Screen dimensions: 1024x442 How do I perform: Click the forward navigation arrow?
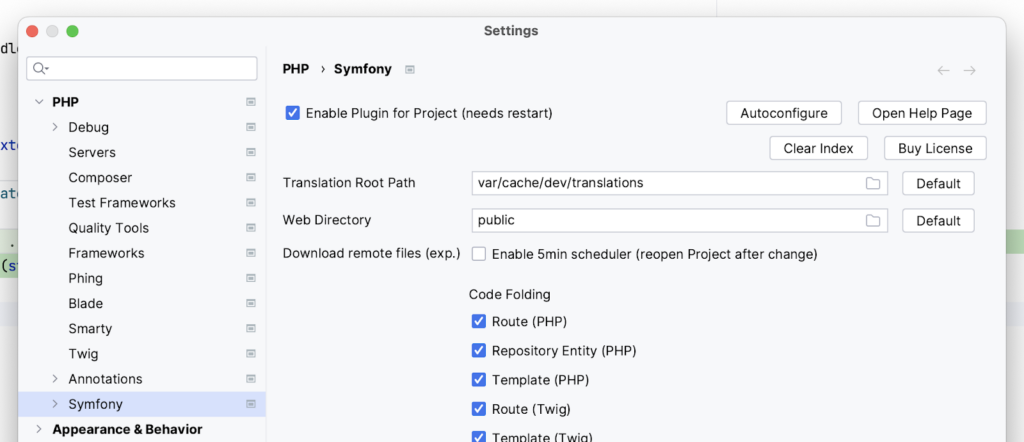[x=969, y=70]
